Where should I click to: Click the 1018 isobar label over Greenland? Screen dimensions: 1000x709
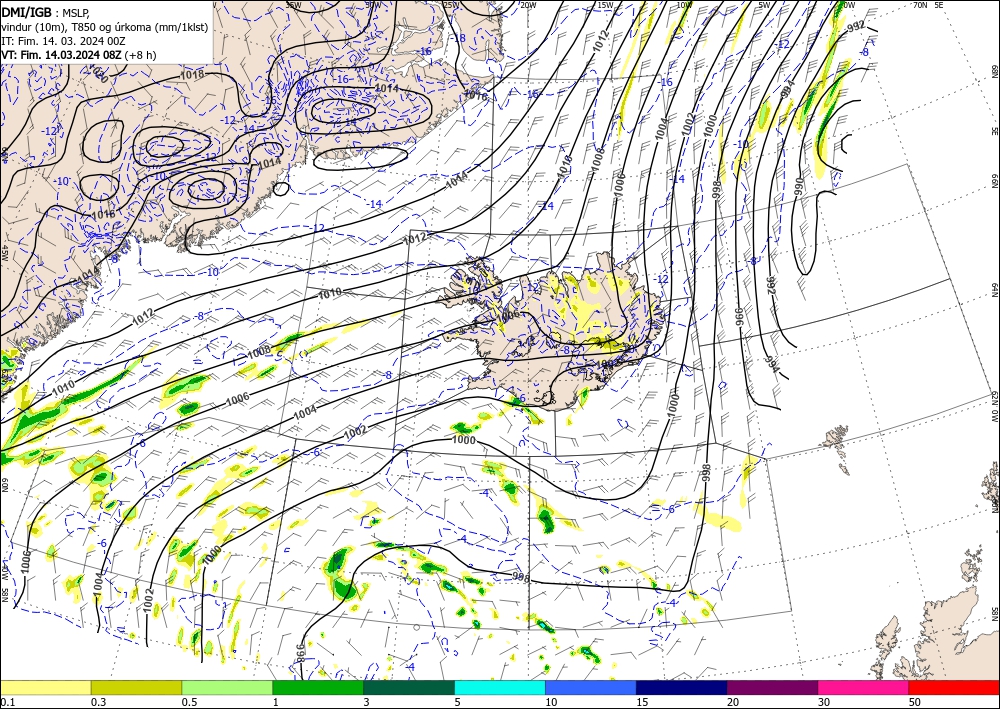click(192, 75)
